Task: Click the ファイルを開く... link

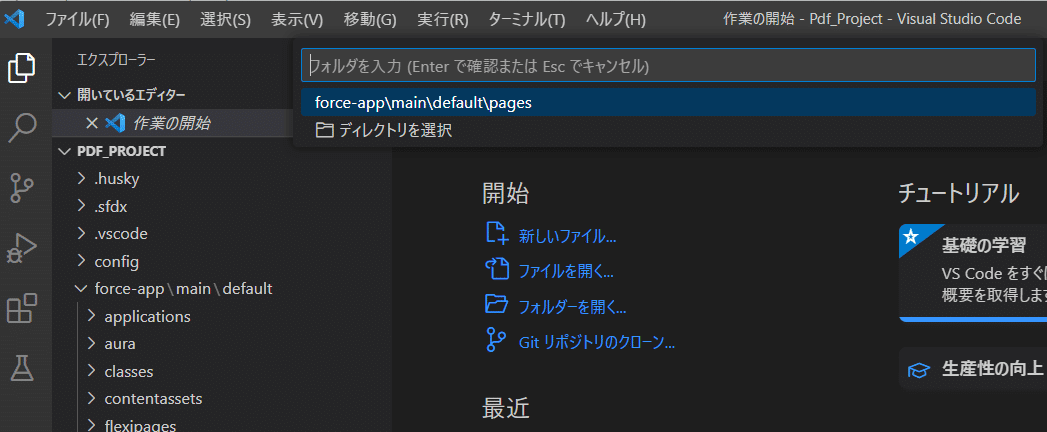Action: [566, 271]
